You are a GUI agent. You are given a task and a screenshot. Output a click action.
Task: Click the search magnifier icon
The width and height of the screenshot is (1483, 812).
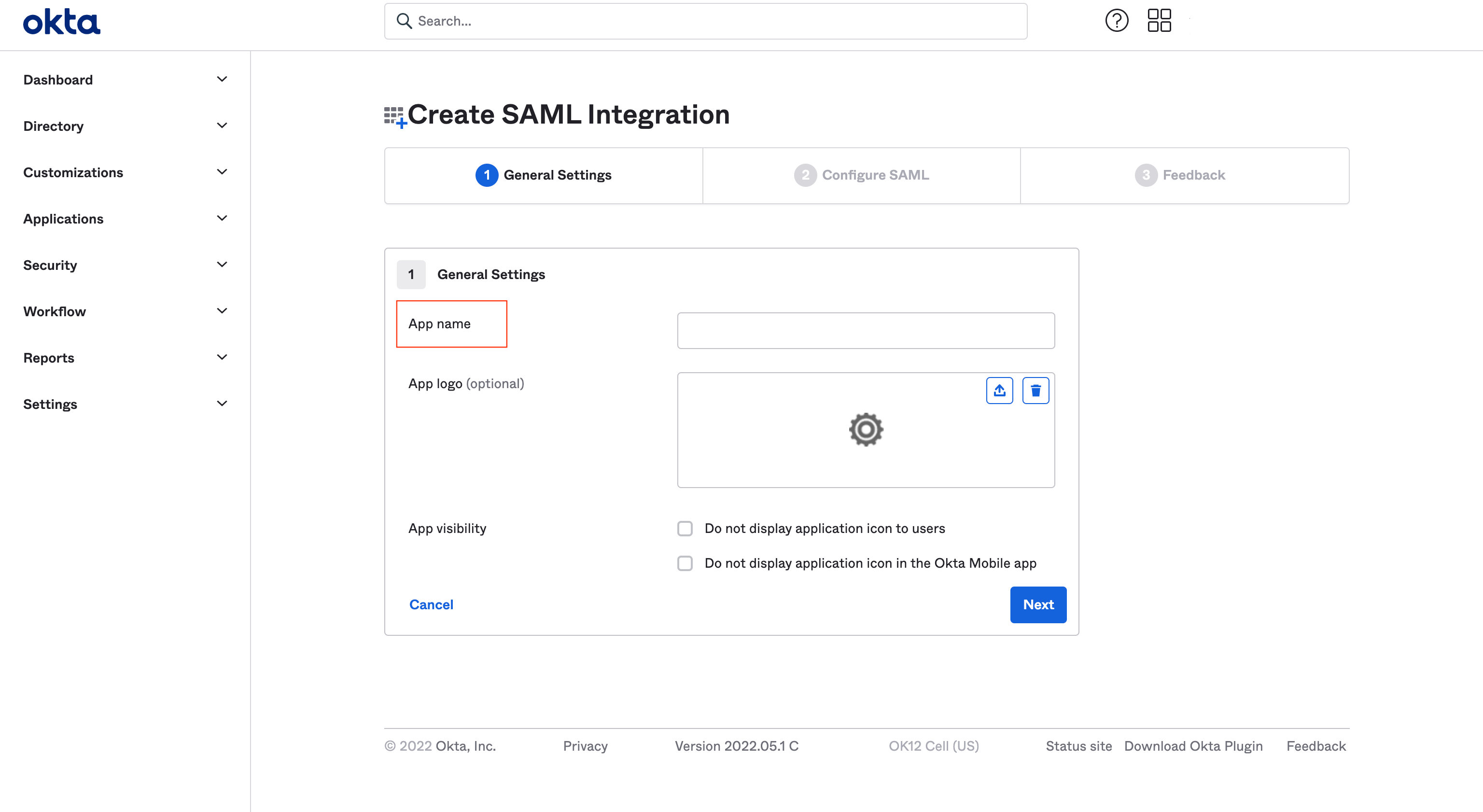click(404, 21)
